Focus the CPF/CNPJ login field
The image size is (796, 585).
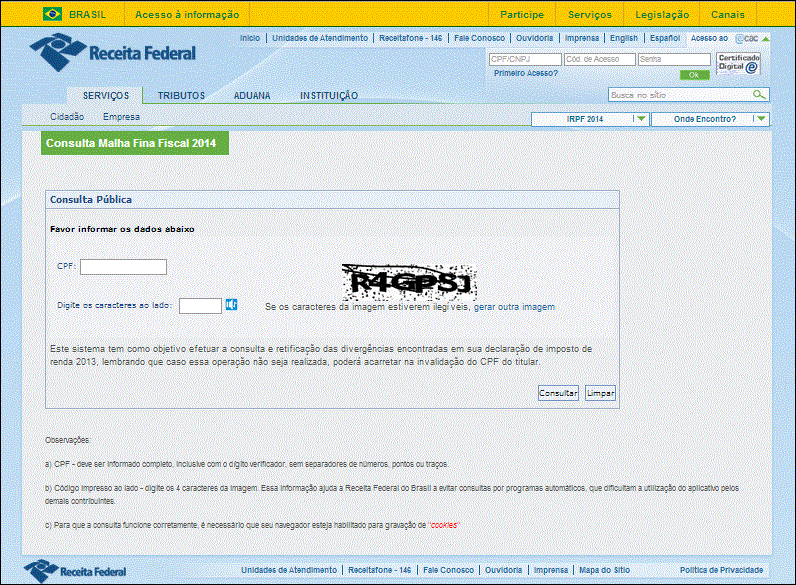(x=525, y=59)
